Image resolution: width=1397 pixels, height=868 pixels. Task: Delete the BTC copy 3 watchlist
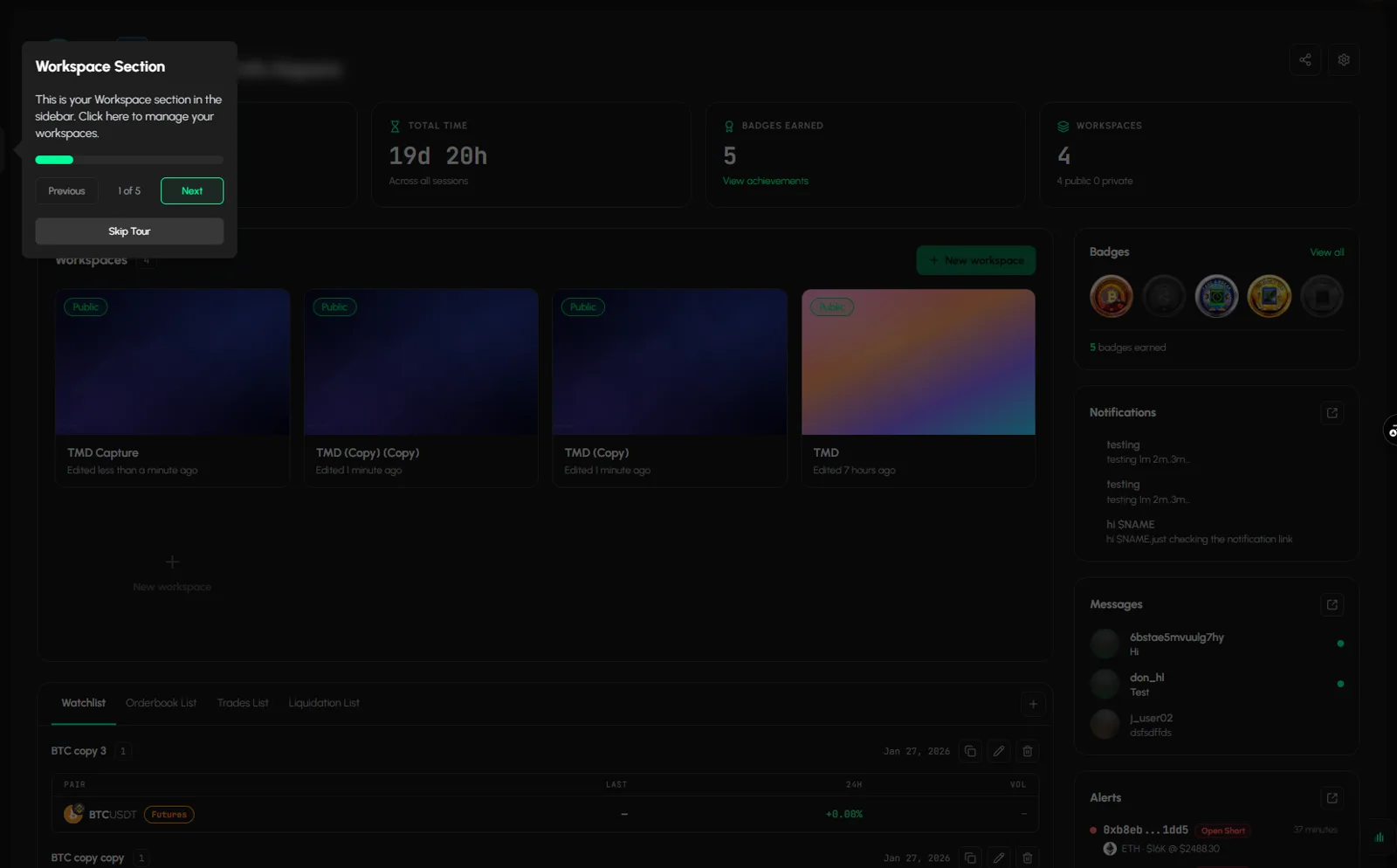coord(1028,752)
